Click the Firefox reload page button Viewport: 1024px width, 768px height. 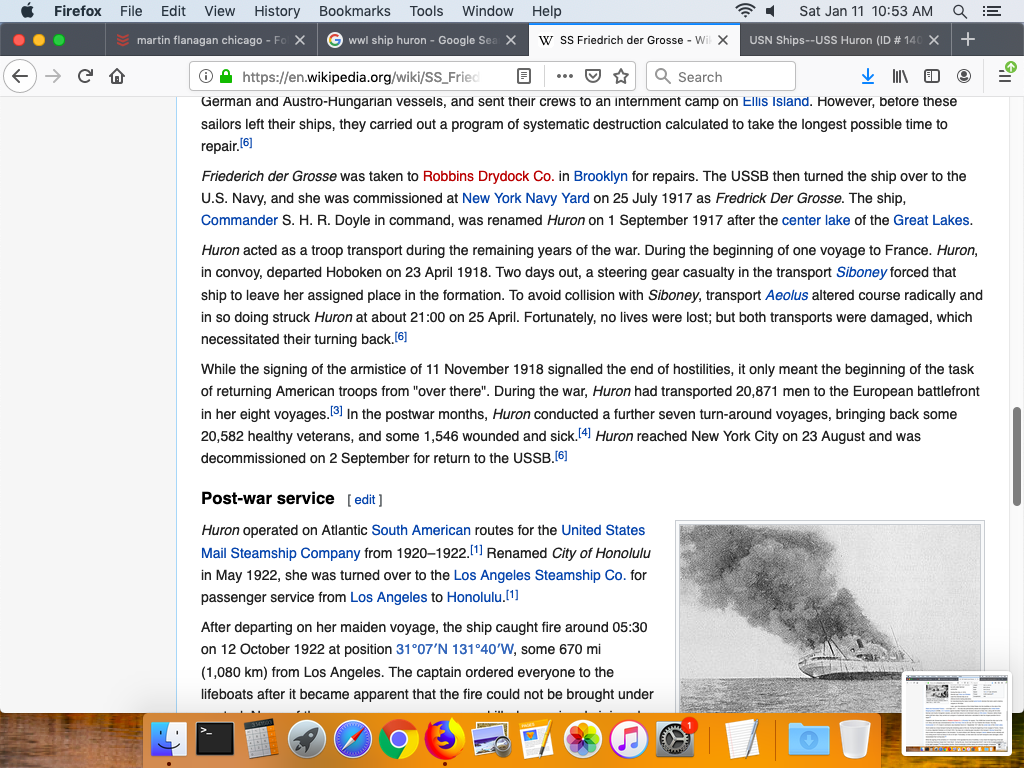[x=85, y=76]
